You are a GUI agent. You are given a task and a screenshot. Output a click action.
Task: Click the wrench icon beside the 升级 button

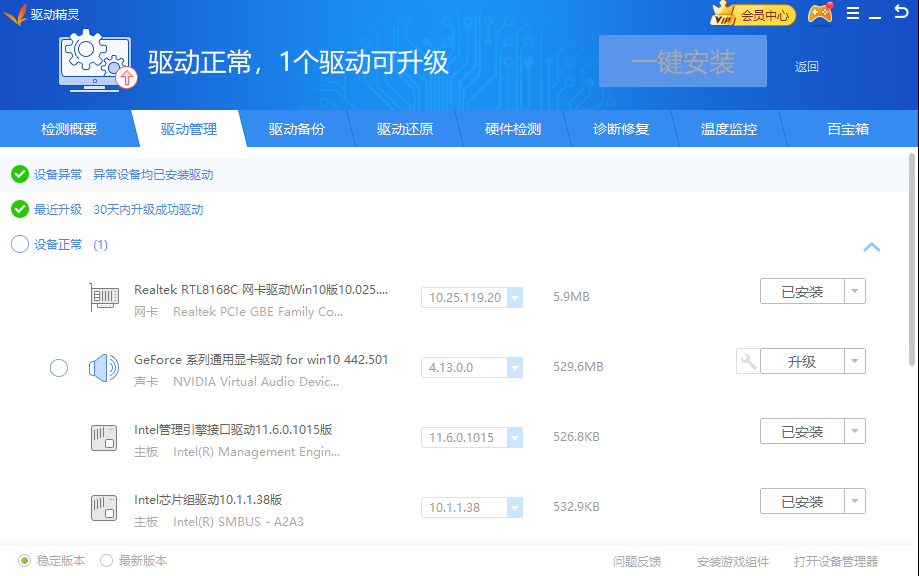coord(746,361)
